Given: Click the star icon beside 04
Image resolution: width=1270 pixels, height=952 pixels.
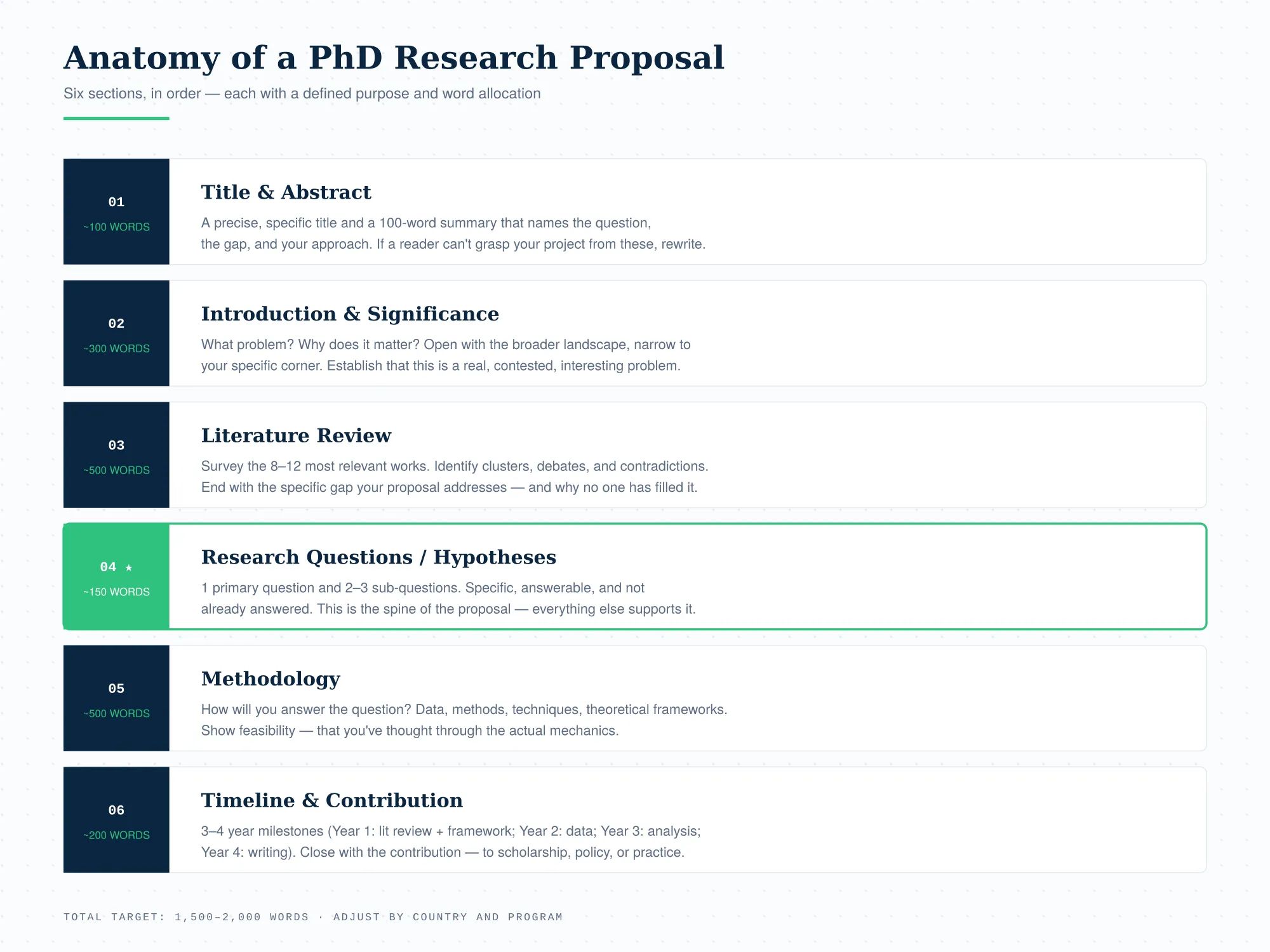Looking at the screenshot, I should click(x=129, y=567).
